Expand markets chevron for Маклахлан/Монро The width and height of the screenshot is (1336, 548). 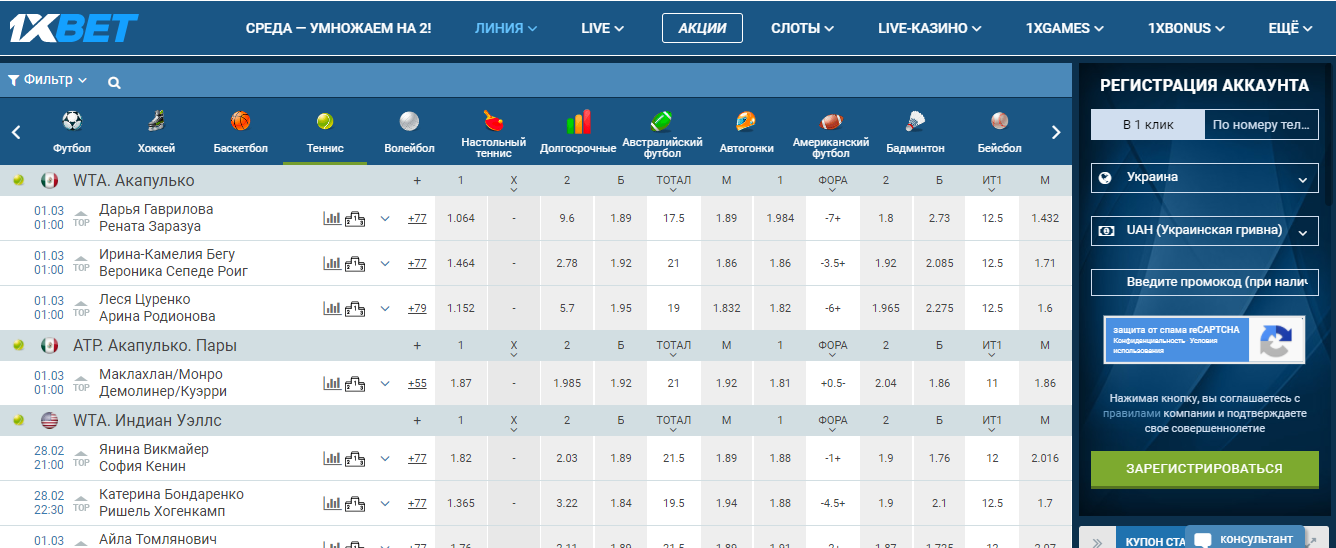click(x=385, y=383)
